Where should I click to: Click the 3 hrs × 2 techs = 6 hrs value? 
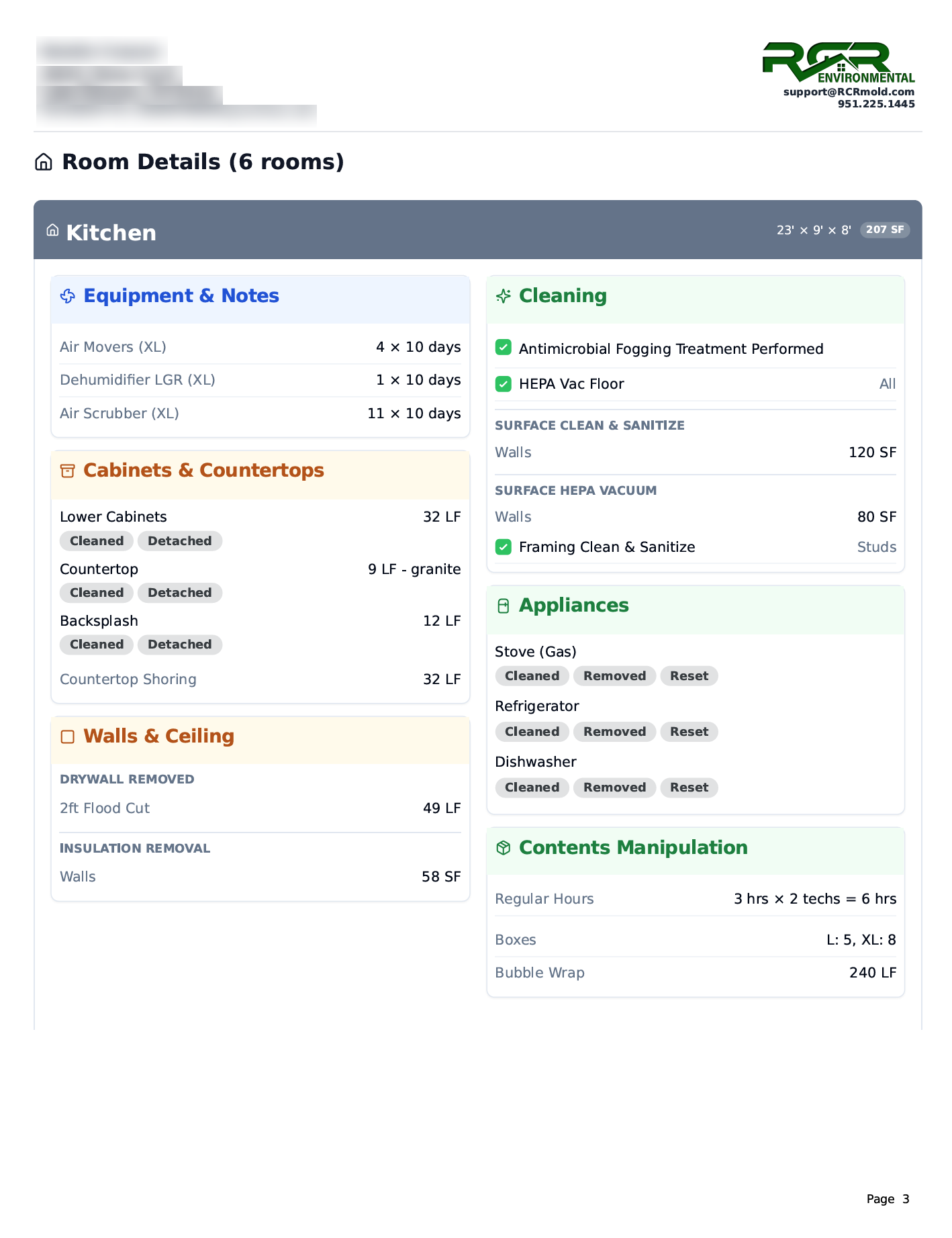(815, 899)
